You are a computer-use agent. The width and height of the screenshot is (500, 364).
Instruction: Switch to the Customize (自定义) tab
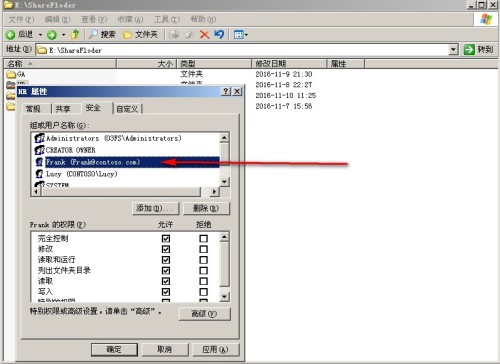[127, 109]
